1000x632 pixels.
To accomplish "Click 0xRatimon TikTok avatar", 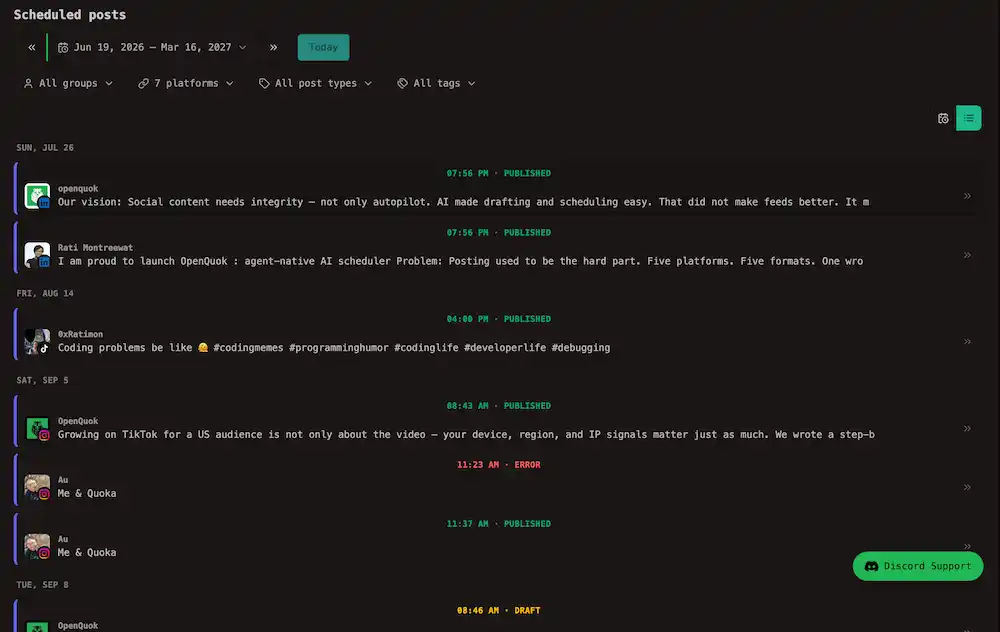I will 37,341.
